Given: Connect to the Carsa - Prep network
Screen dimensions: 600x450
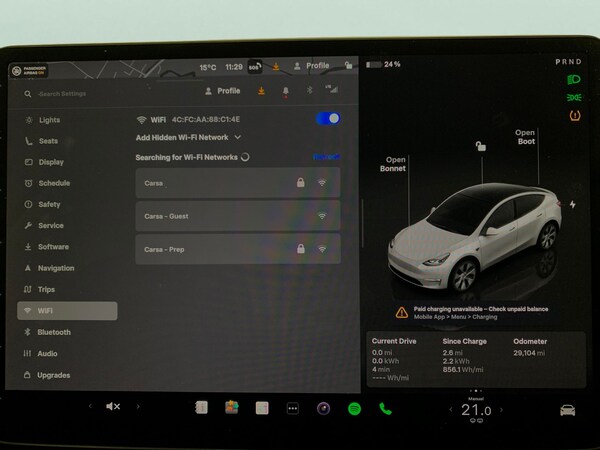Looking at the screenshot, I should (238, 249).
